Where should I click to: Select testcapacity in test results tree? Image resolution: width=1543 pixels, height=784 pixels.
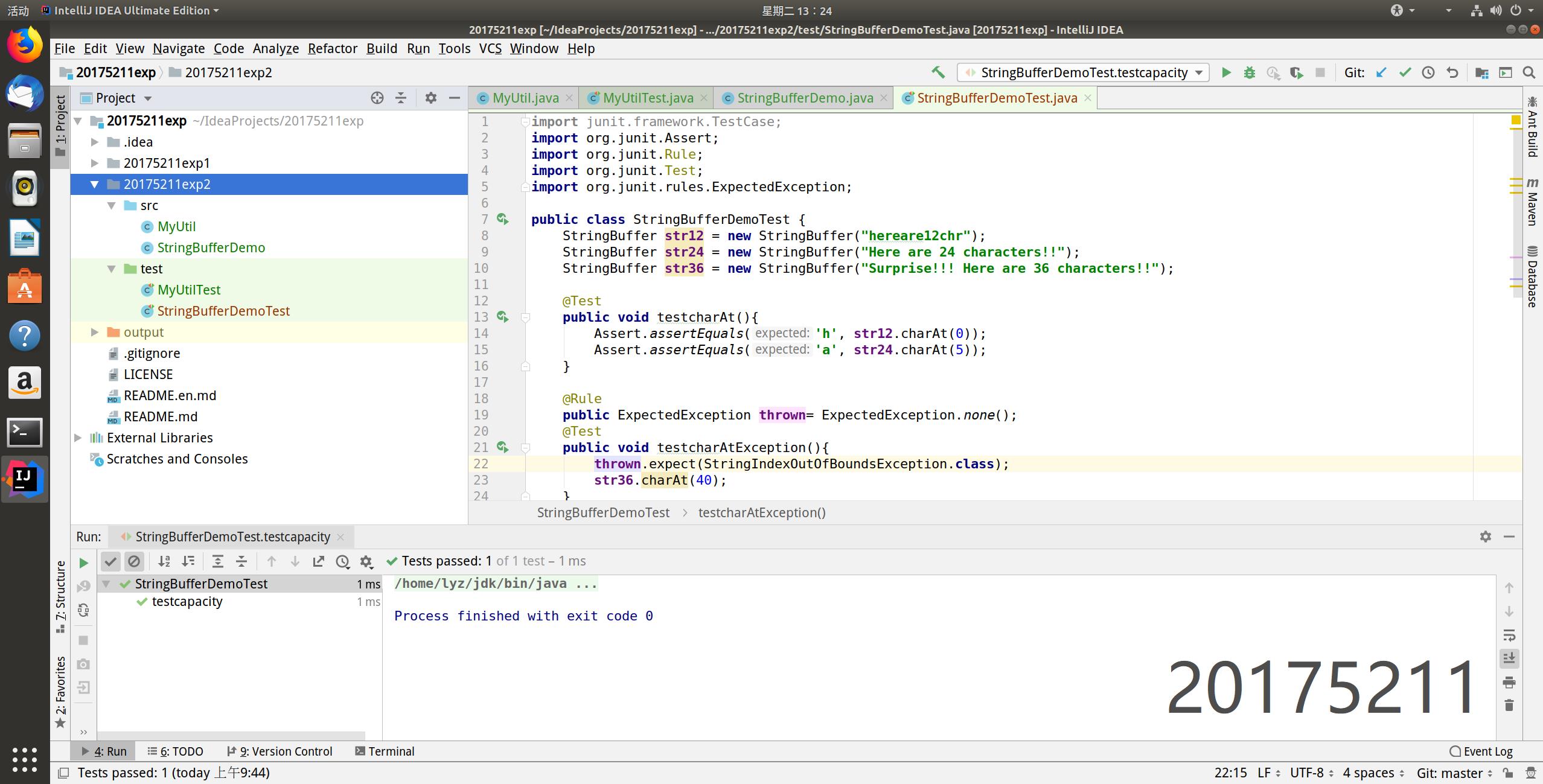[x=187, y=601]
